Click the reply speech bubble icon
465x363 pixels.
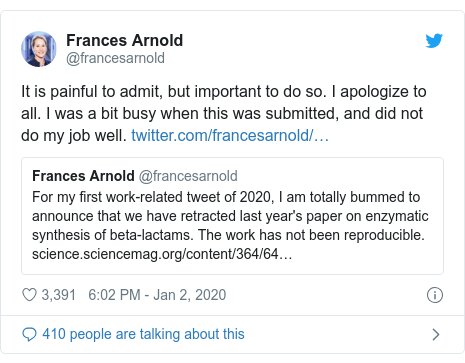[x=29, y=334]
